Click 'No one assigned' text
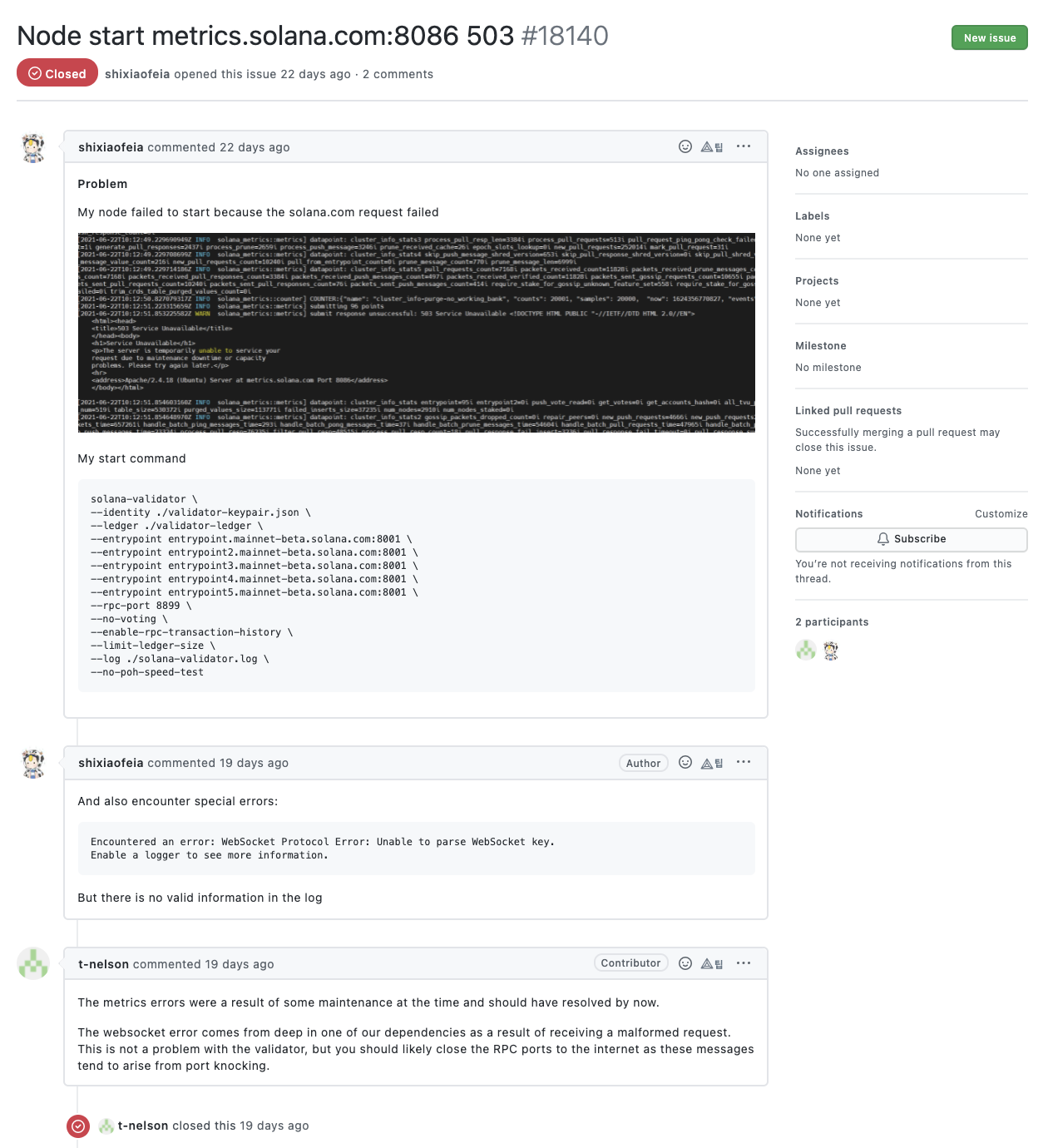This screenshot has width=1048, height=1148. point(837,173)
